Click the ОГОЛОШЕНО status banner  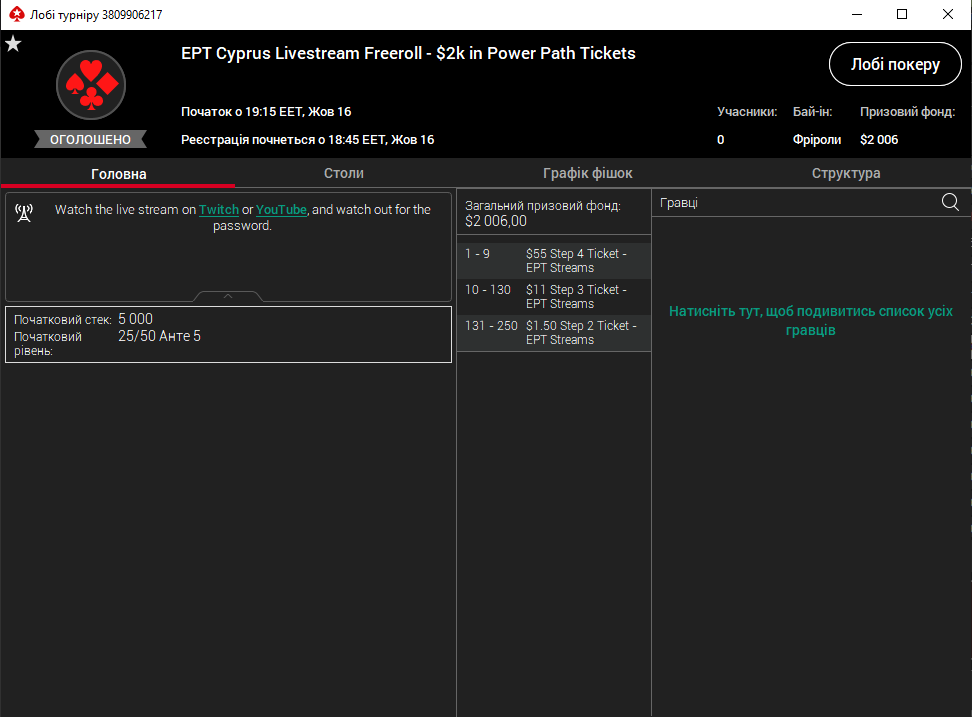[91, 139]
